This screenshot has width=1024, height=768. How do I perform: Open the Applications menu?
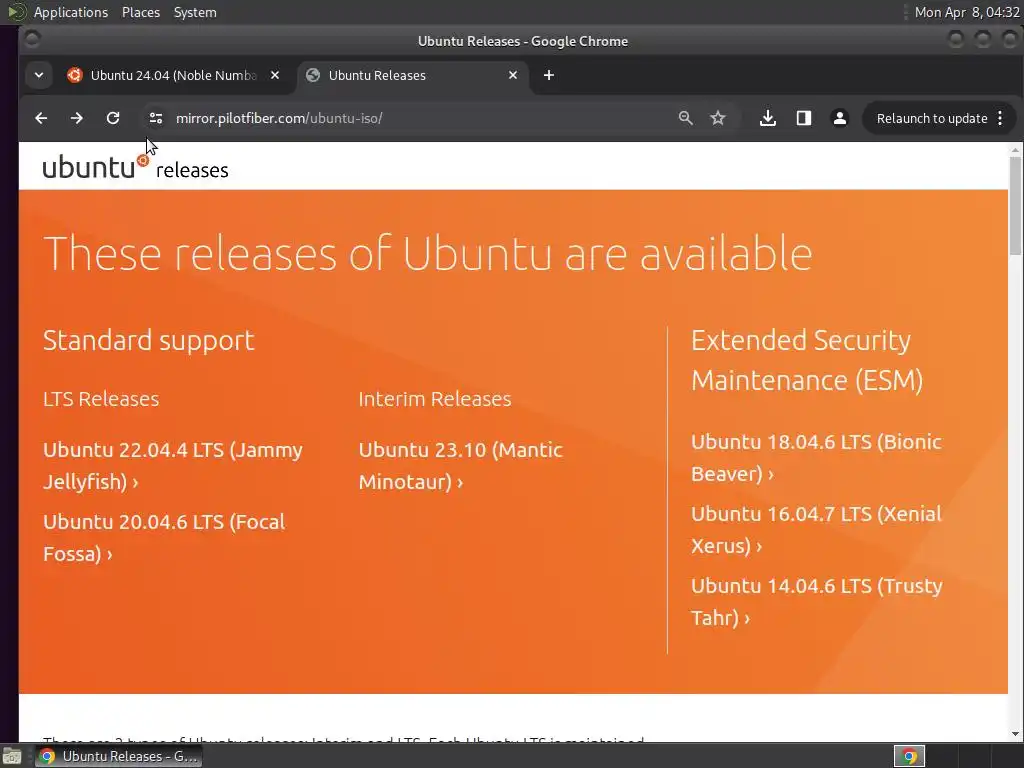(x=71, y=12)
